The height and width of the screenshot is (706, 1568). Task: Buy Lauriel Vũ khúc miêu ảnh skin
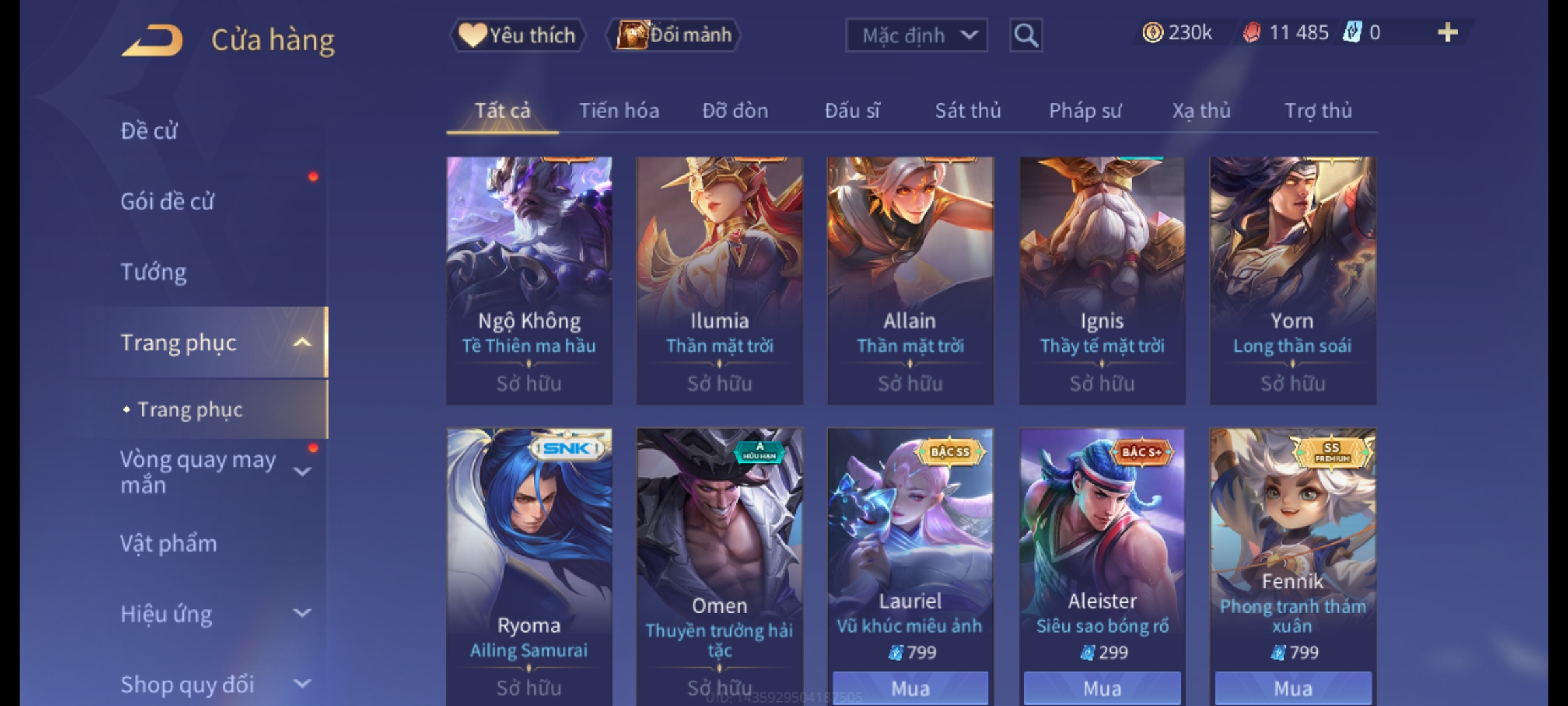(910, 688)
